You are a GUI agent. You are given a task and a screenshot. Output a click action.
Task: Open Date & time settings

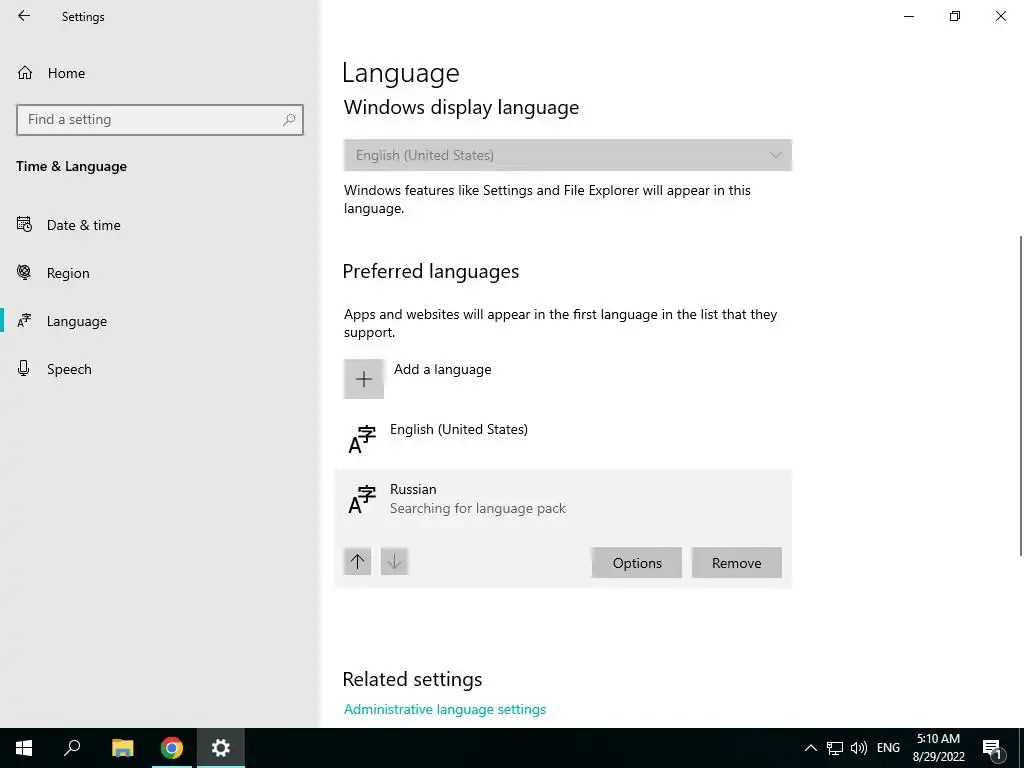coord(84,225)
